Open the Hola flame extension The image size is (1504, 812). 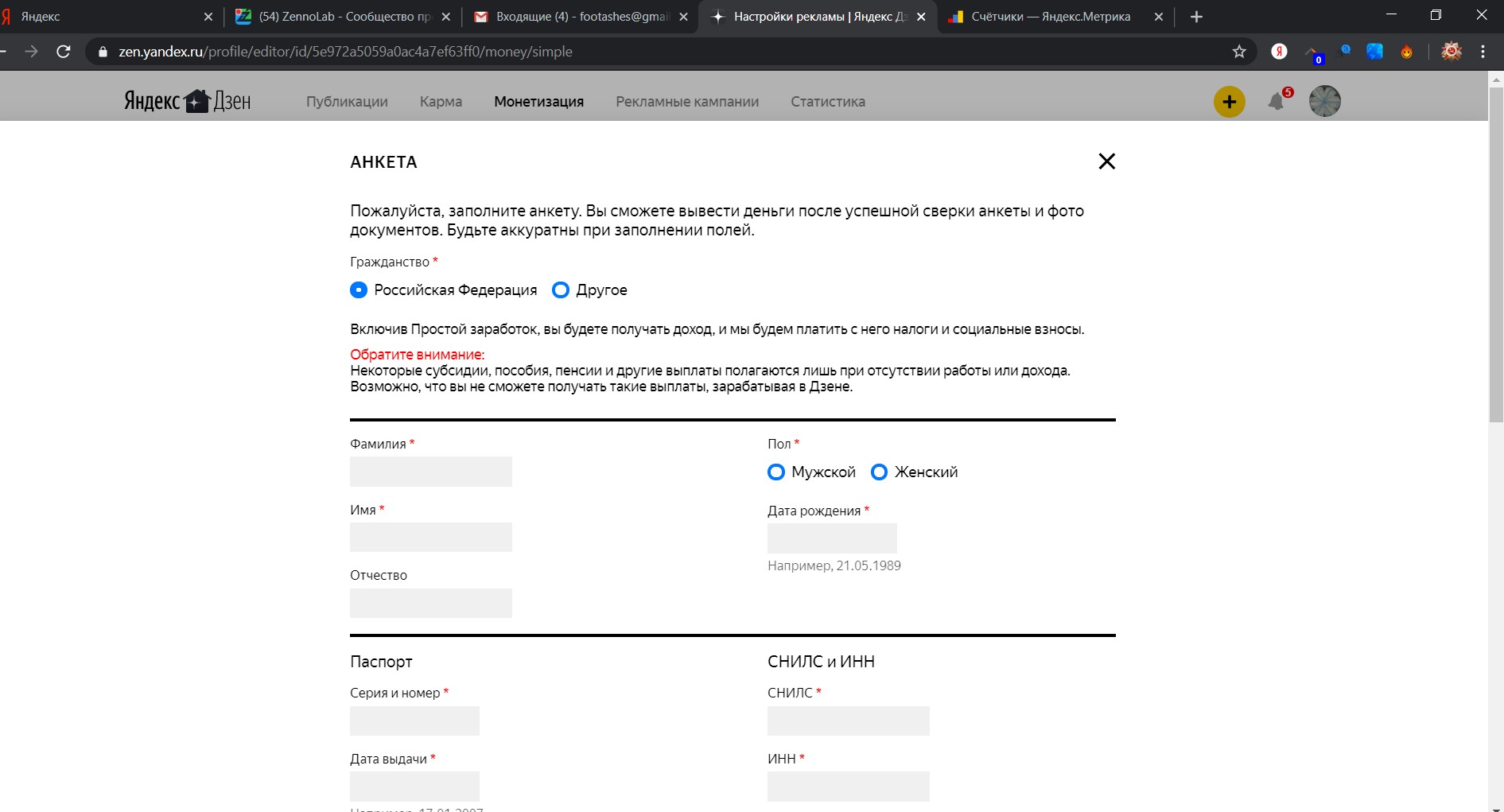coord(1407,52)
